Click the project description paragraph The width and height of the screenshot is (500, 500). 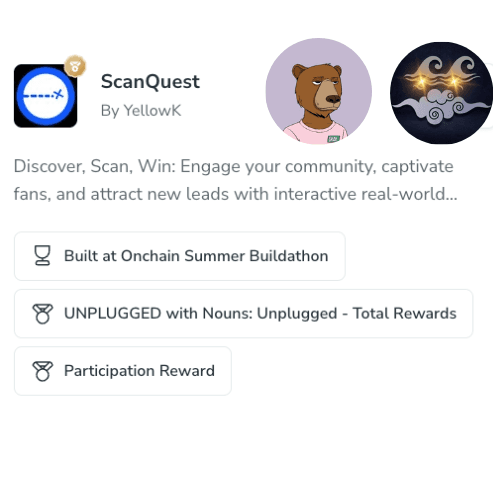click(x=235, y=180)
